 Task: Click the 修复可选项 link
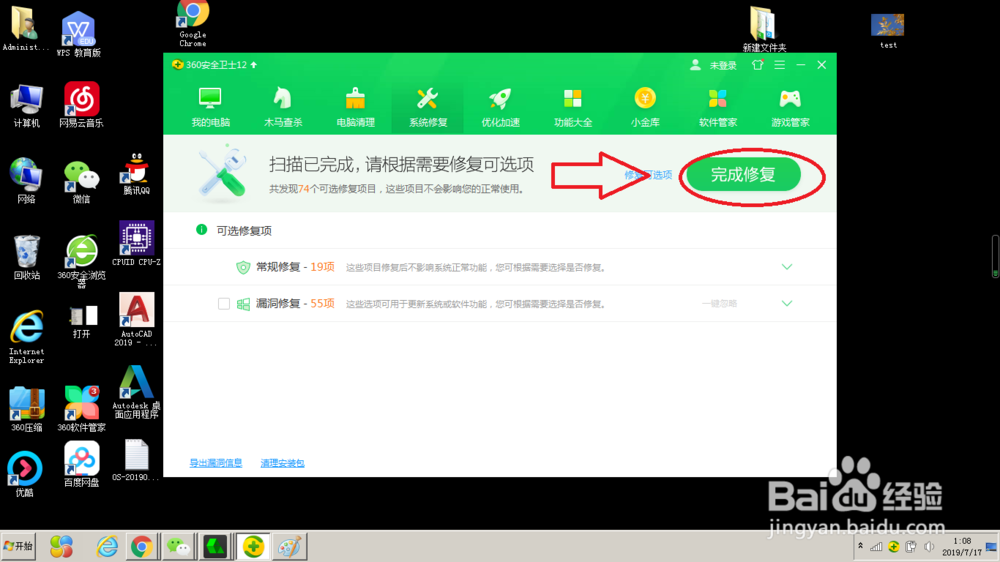click(648, 175)
